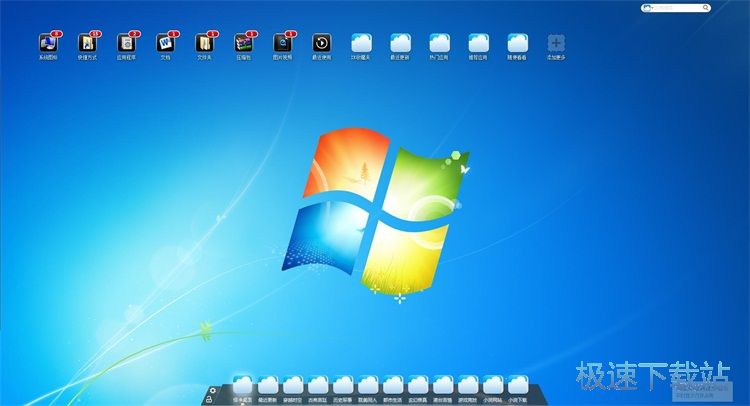Screen dimensions: 750x406
Task: Open dock settings via gear icon
Action: tap(213, 390)
